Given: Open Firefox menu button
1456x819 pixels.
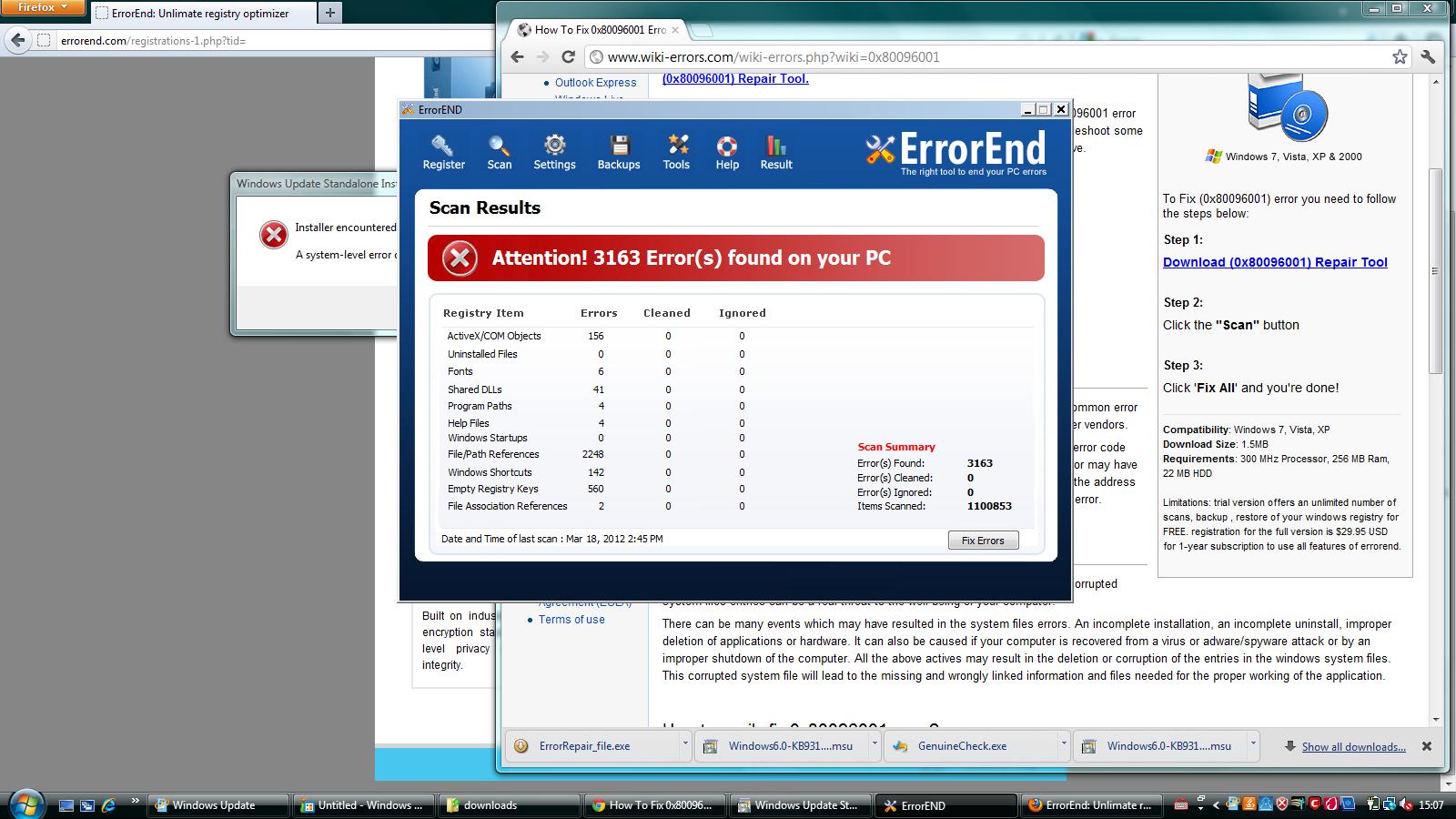Looking at the screenshot, I should [x=43, y=7].
